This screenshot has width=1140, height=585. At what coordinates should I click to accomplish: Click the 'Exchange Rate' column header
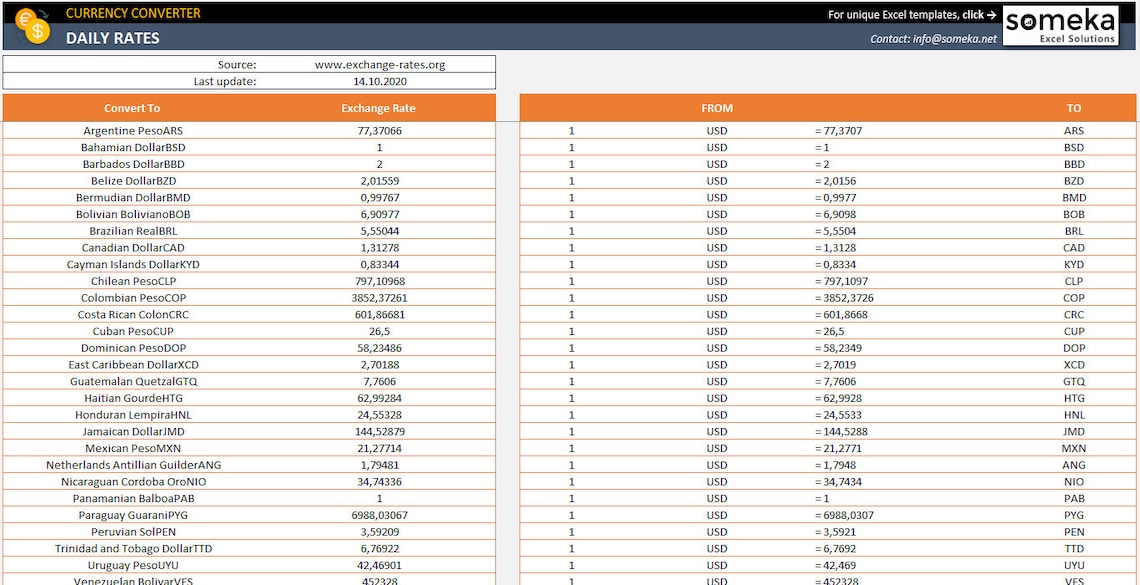379,107
